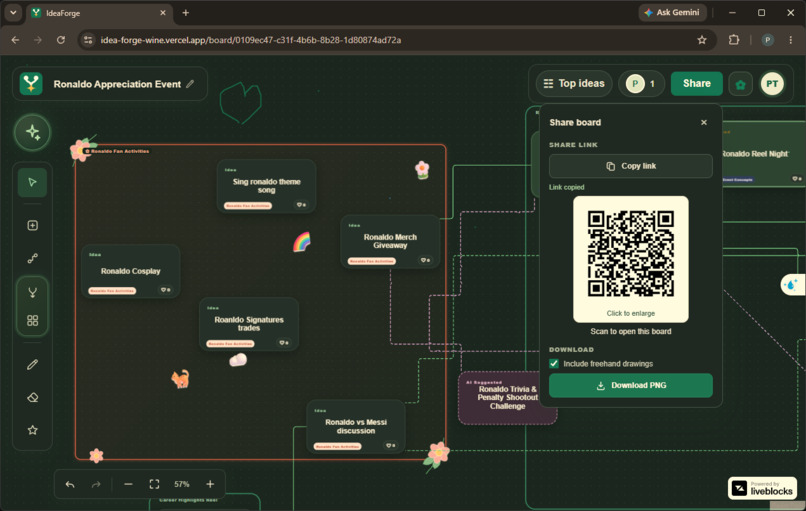Open the Top ideas list
Viewport: 806px width, 511px height.
point(574,84)
